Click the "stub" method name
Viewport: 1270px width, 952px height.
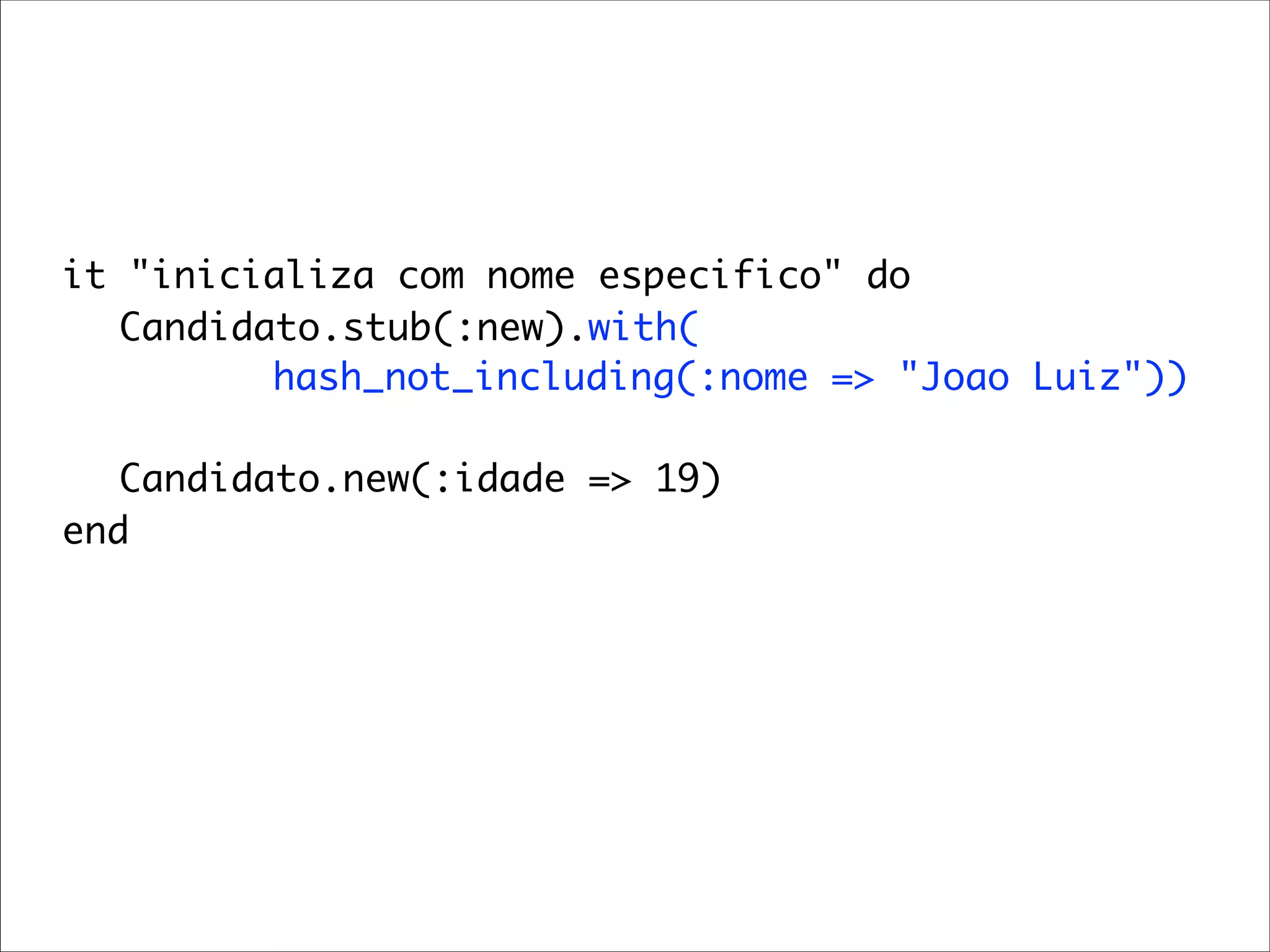pos(386,327)
